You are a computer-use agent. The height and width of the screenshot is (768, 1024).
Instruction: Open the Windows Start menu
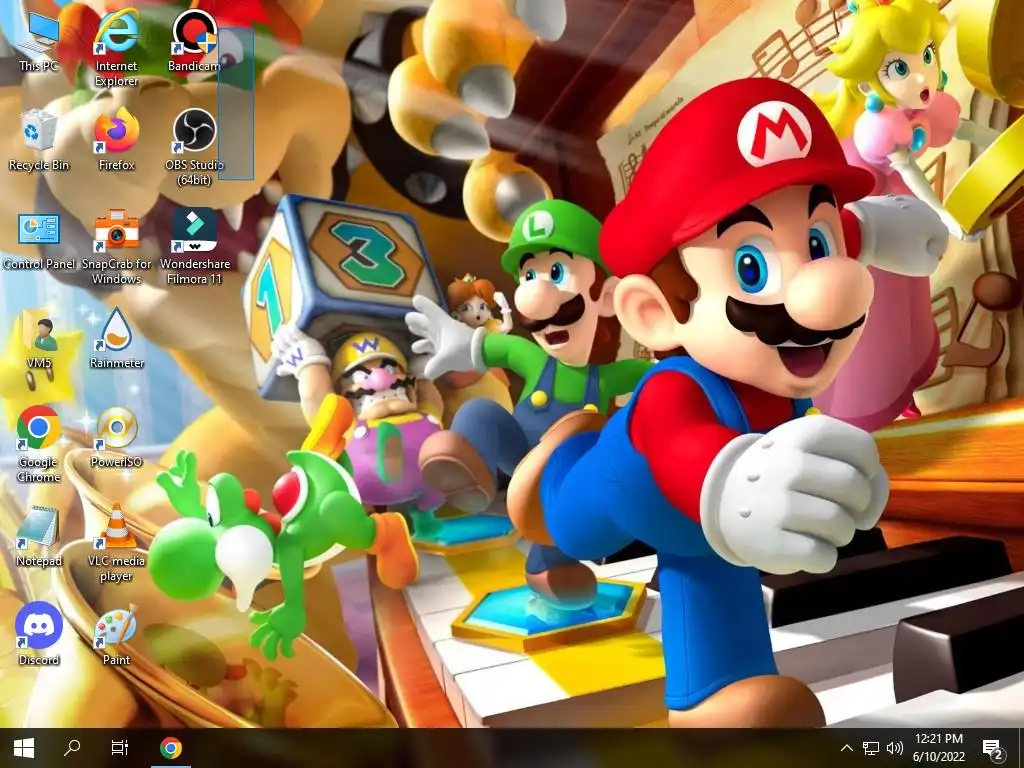coord(24,748)
